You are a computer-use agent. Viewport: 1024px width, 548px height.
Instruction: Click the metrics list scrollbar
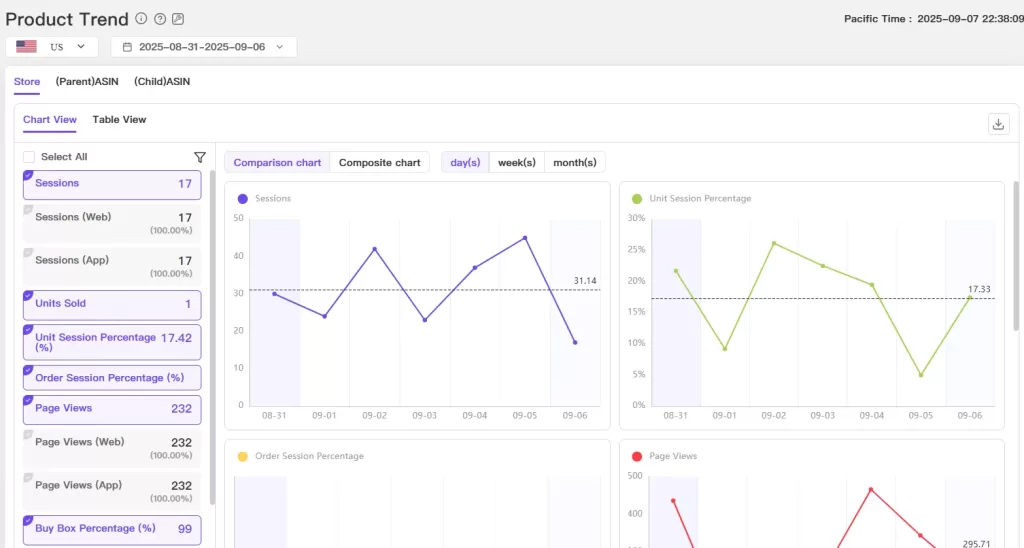pos(212,337)
